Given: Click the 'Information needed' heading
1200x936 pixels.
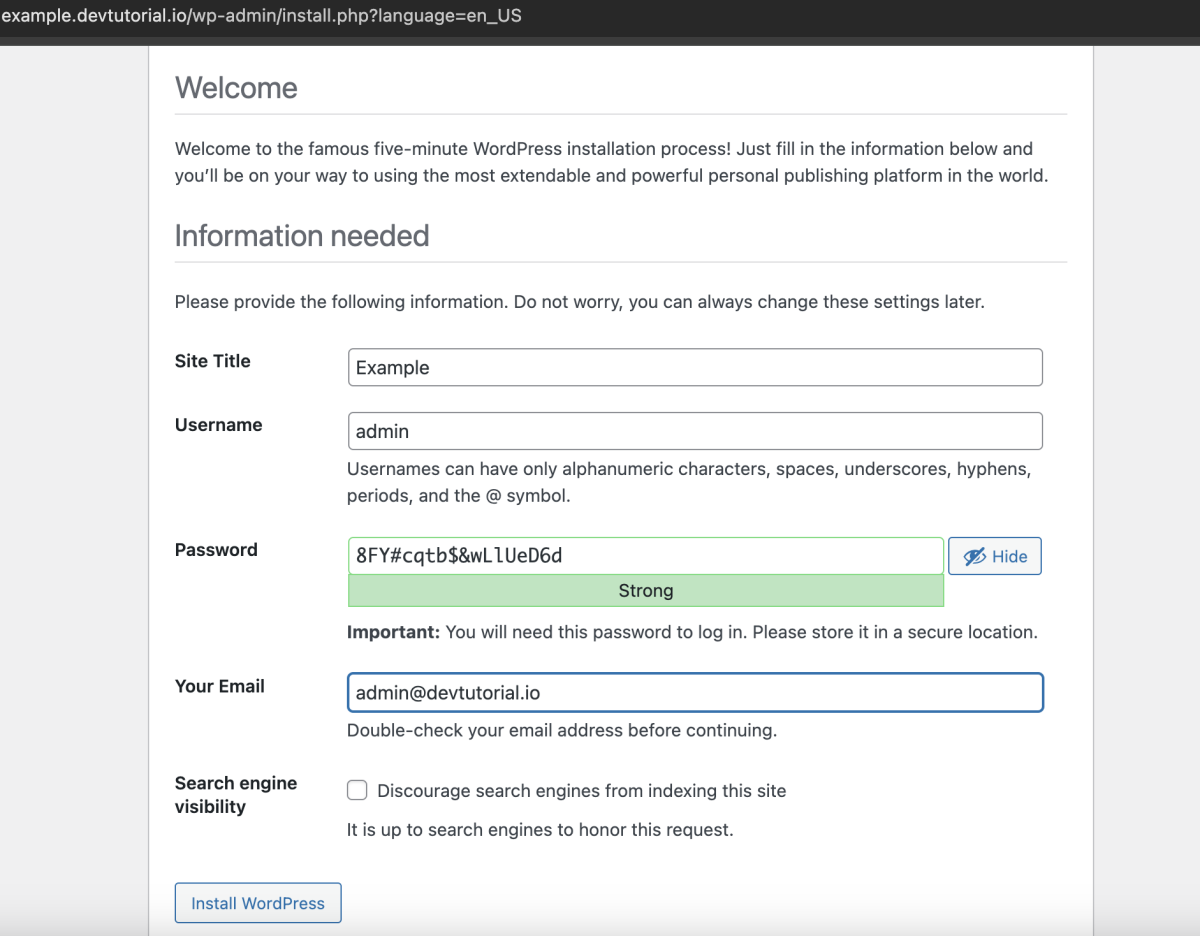Looking at the screenshot, I should pyautogui.click(x=302, y=236).
